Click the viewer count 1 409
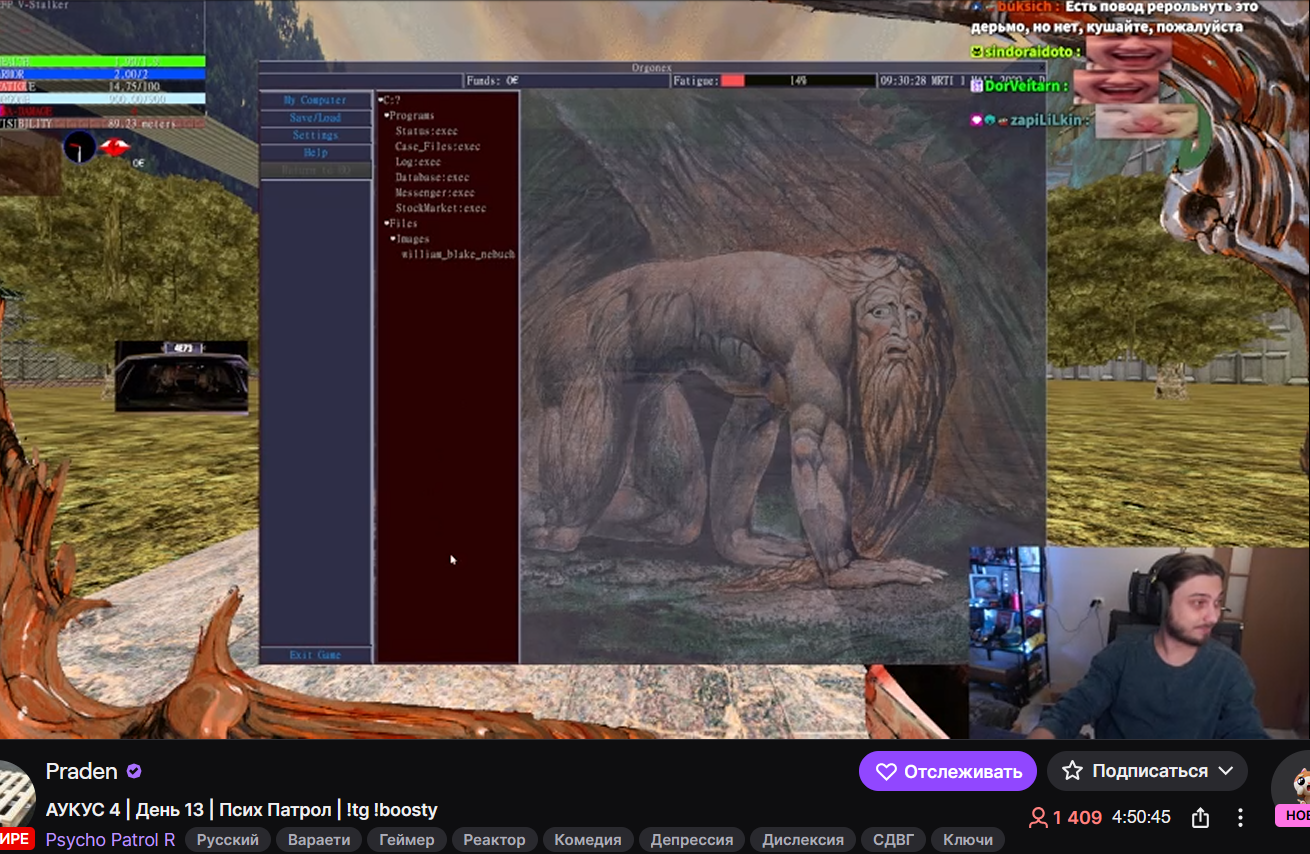The image size is (1310, 854). (x=1066, y=817)
